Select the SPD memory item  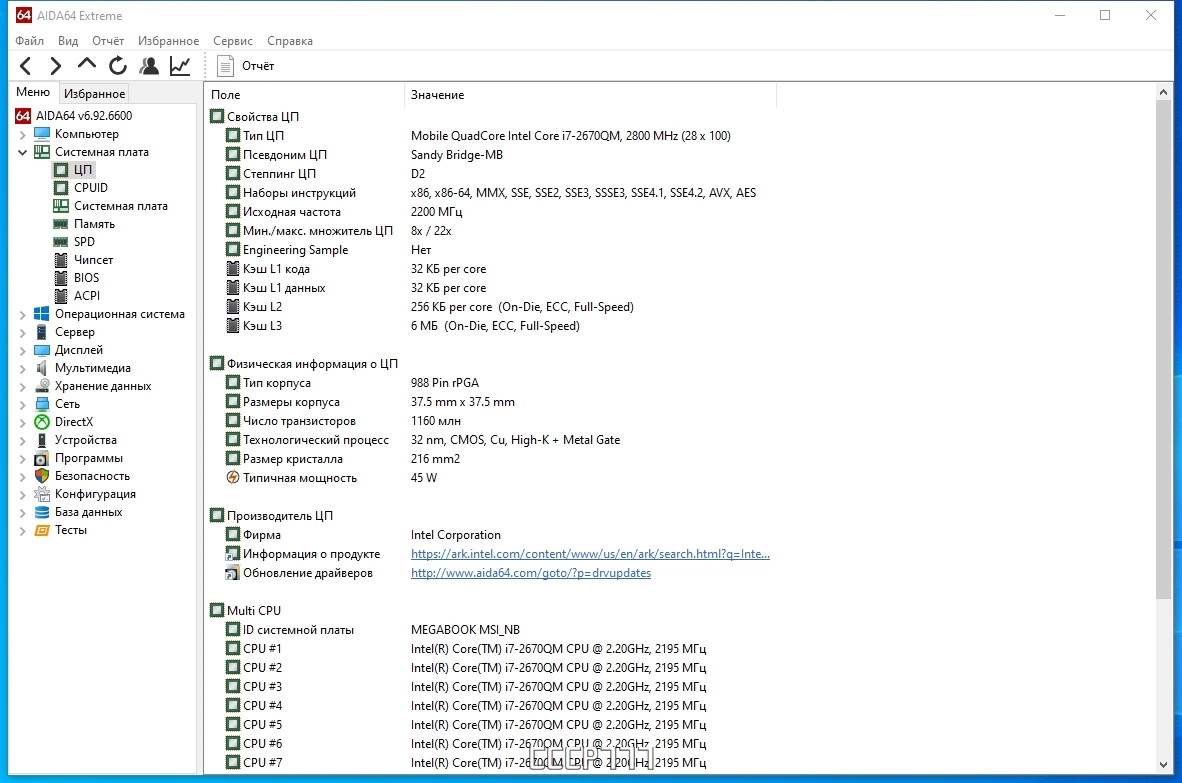[84, 242]
